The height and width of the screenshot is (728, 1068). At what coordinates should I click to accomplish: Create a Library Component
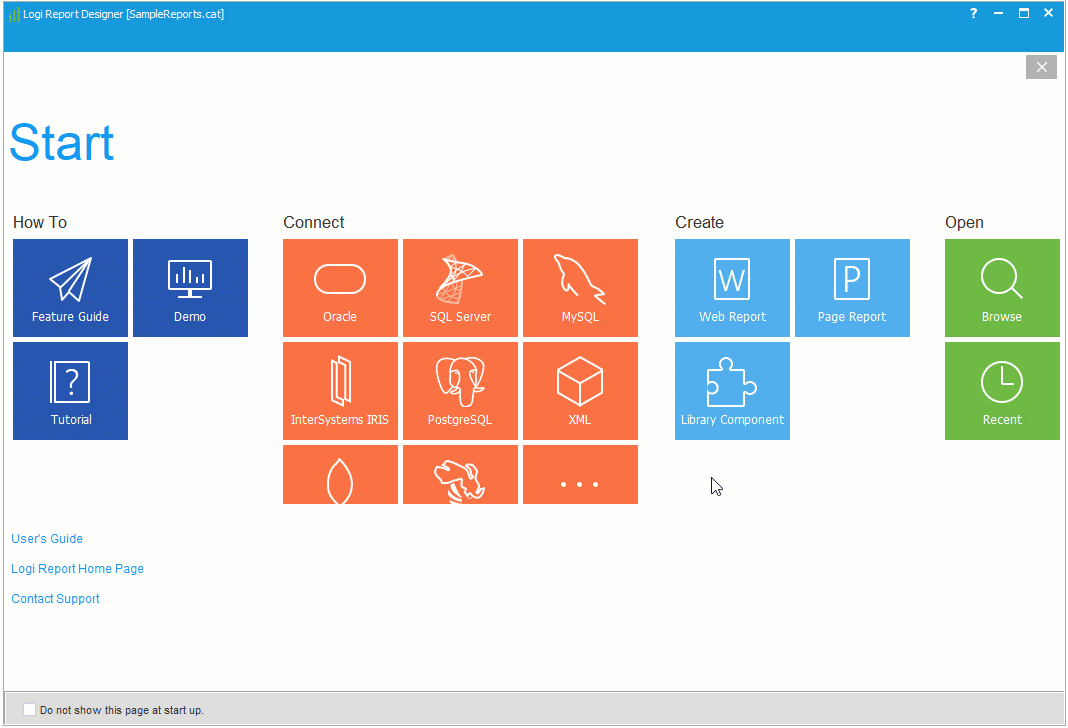pyautogui.click(x=732, y=391)
